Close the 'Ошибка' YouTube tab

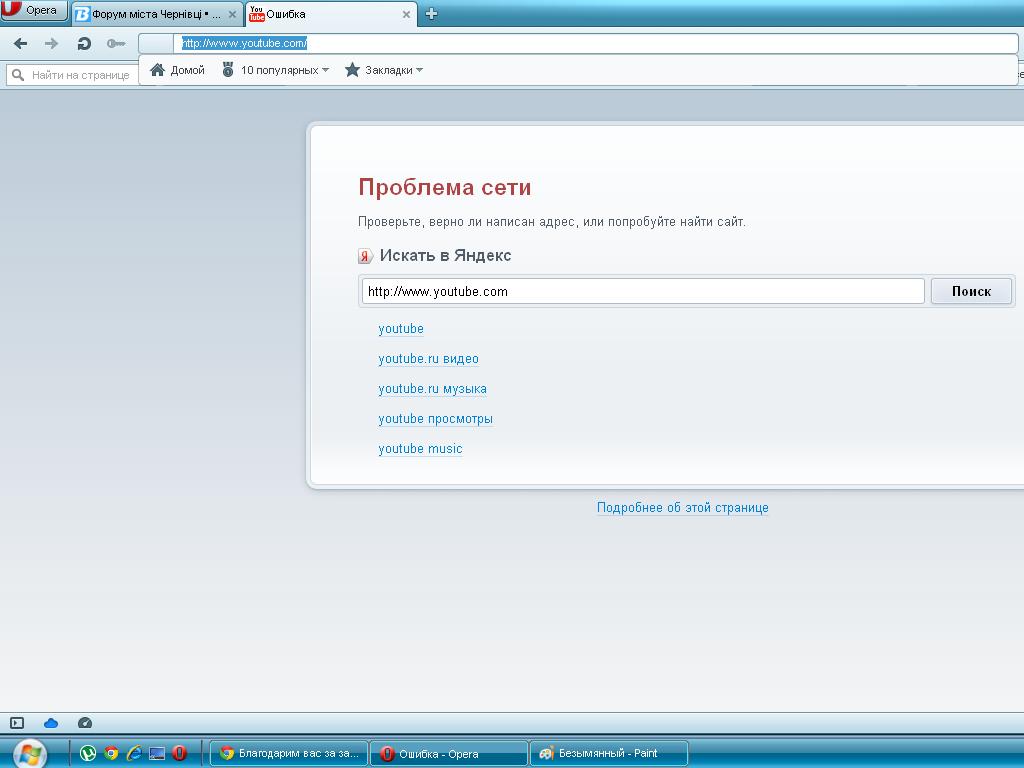point(407,15)
